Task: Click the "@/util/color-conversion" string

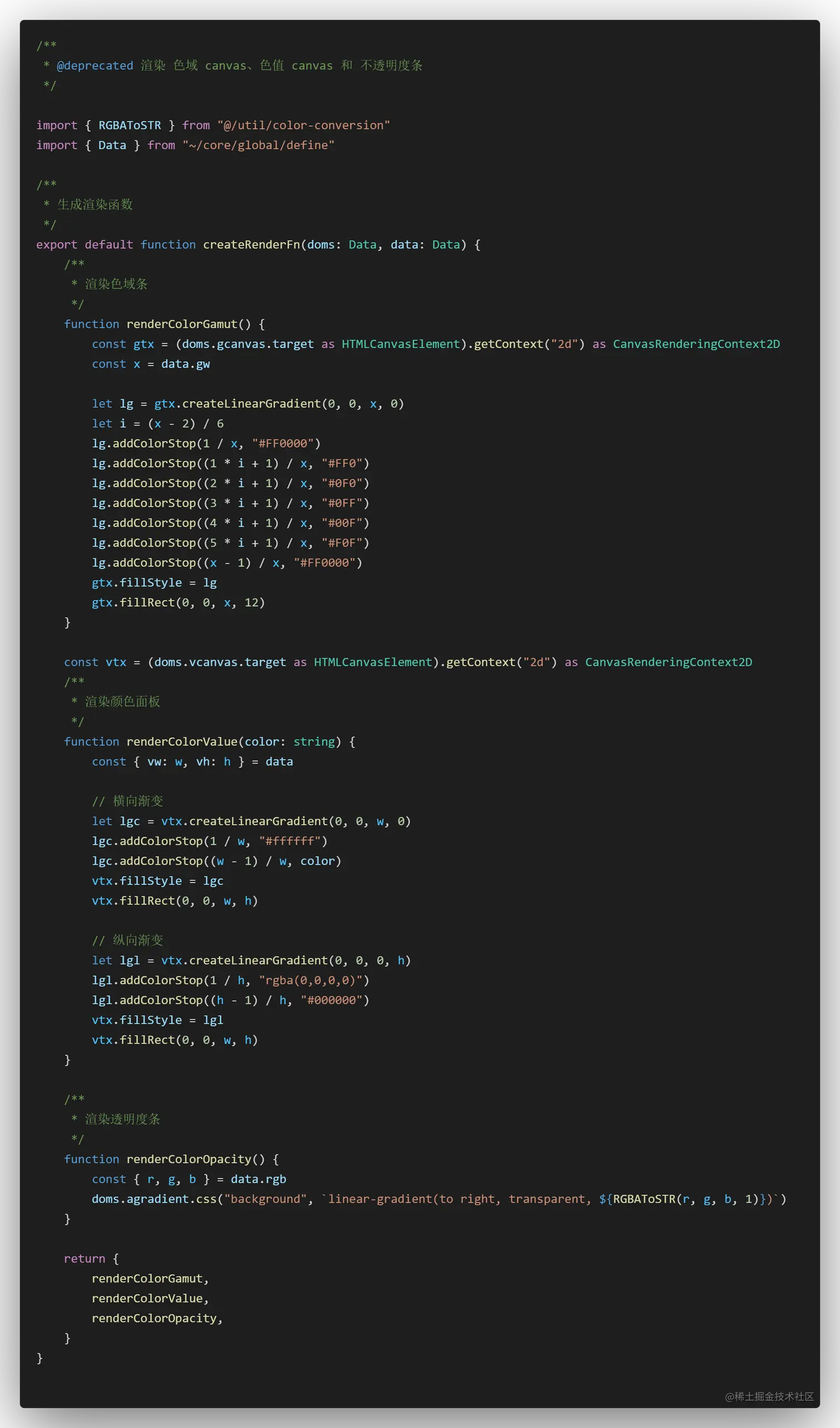Action: [x=303, y=125]
